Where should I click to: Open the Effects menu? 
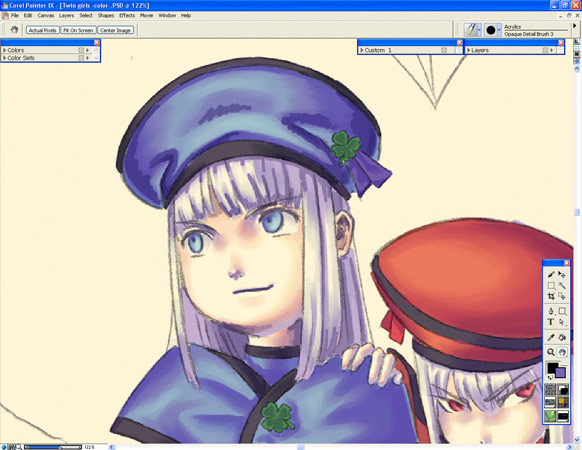(x=127, y=16)
